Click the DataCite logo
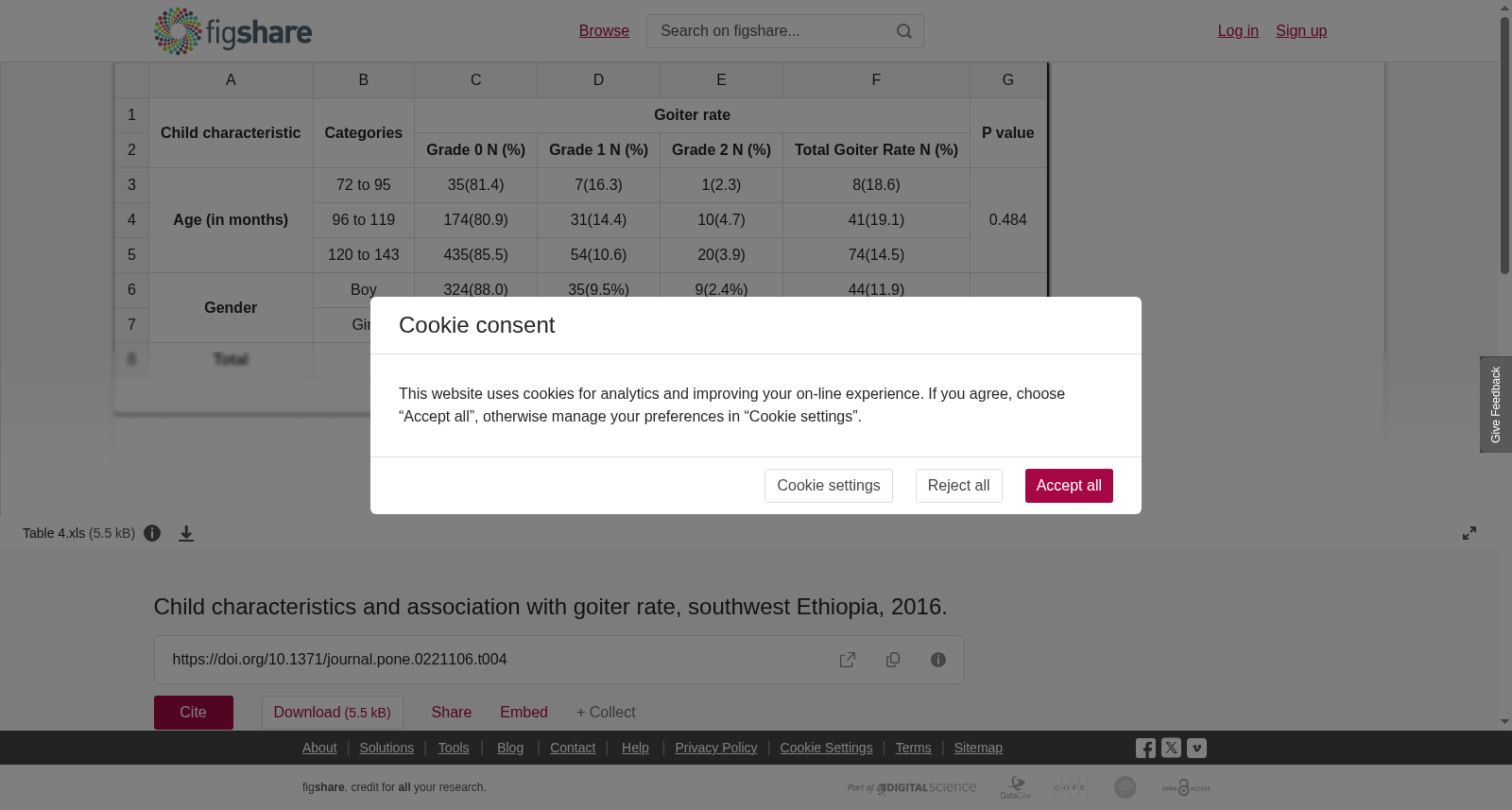Viewport: 1512px width, 810px height. [1016, 787]
